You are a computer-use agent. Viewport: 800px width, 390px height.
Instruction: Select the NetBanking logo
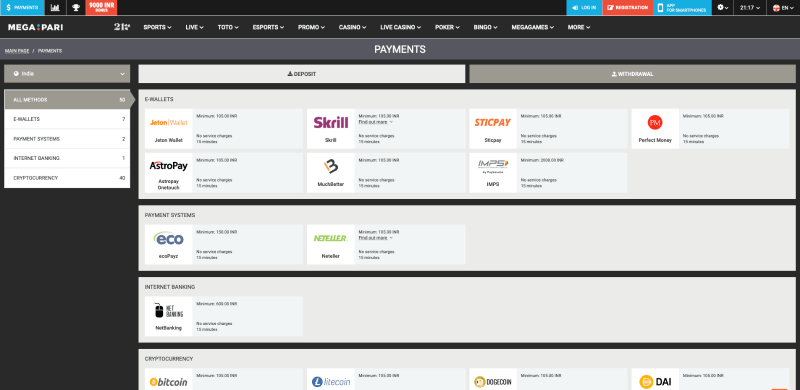[x=168, y=310]
